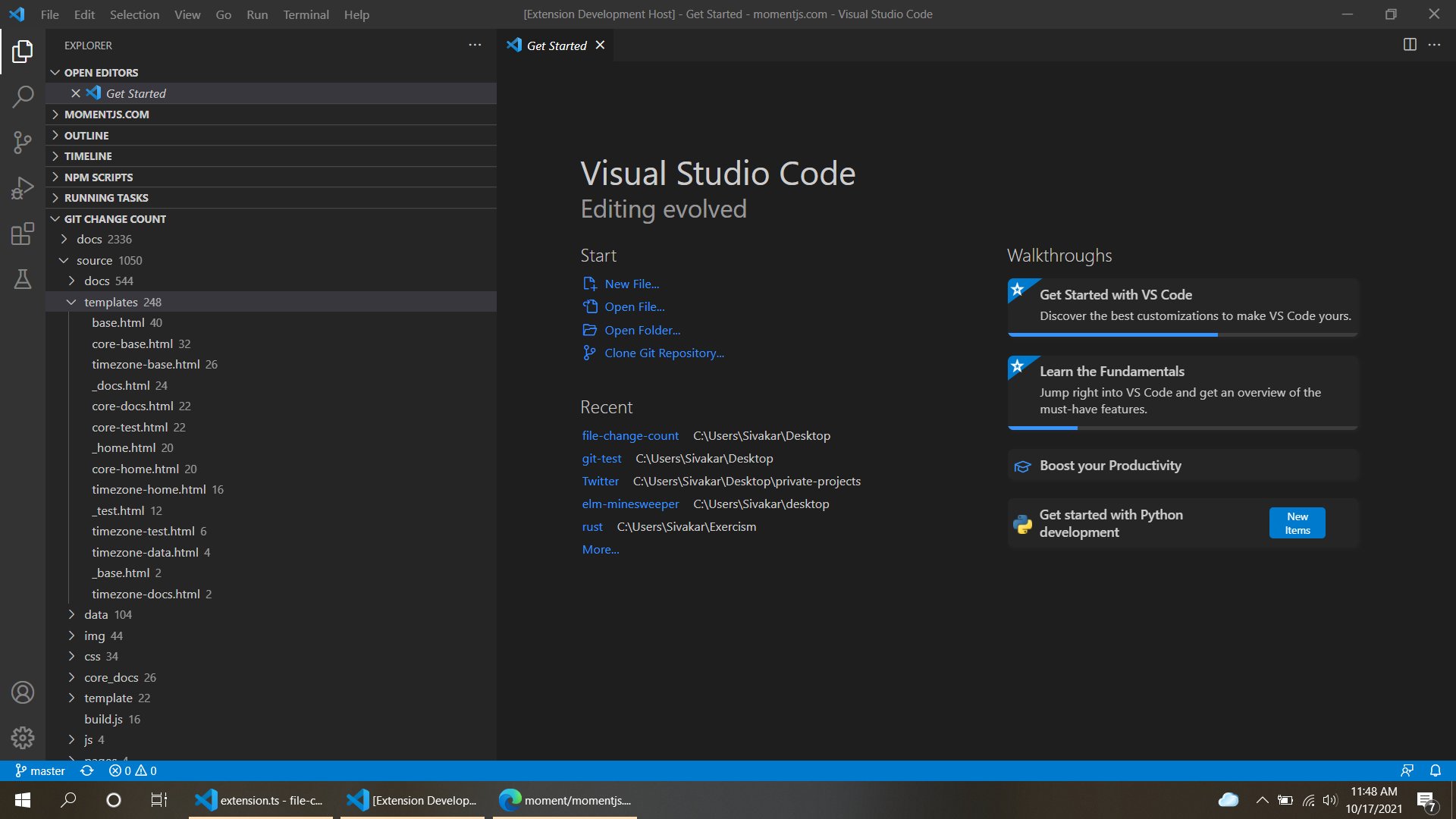Open the Help menu
The height and width of the screenshot is (819, 1456).
356,14
